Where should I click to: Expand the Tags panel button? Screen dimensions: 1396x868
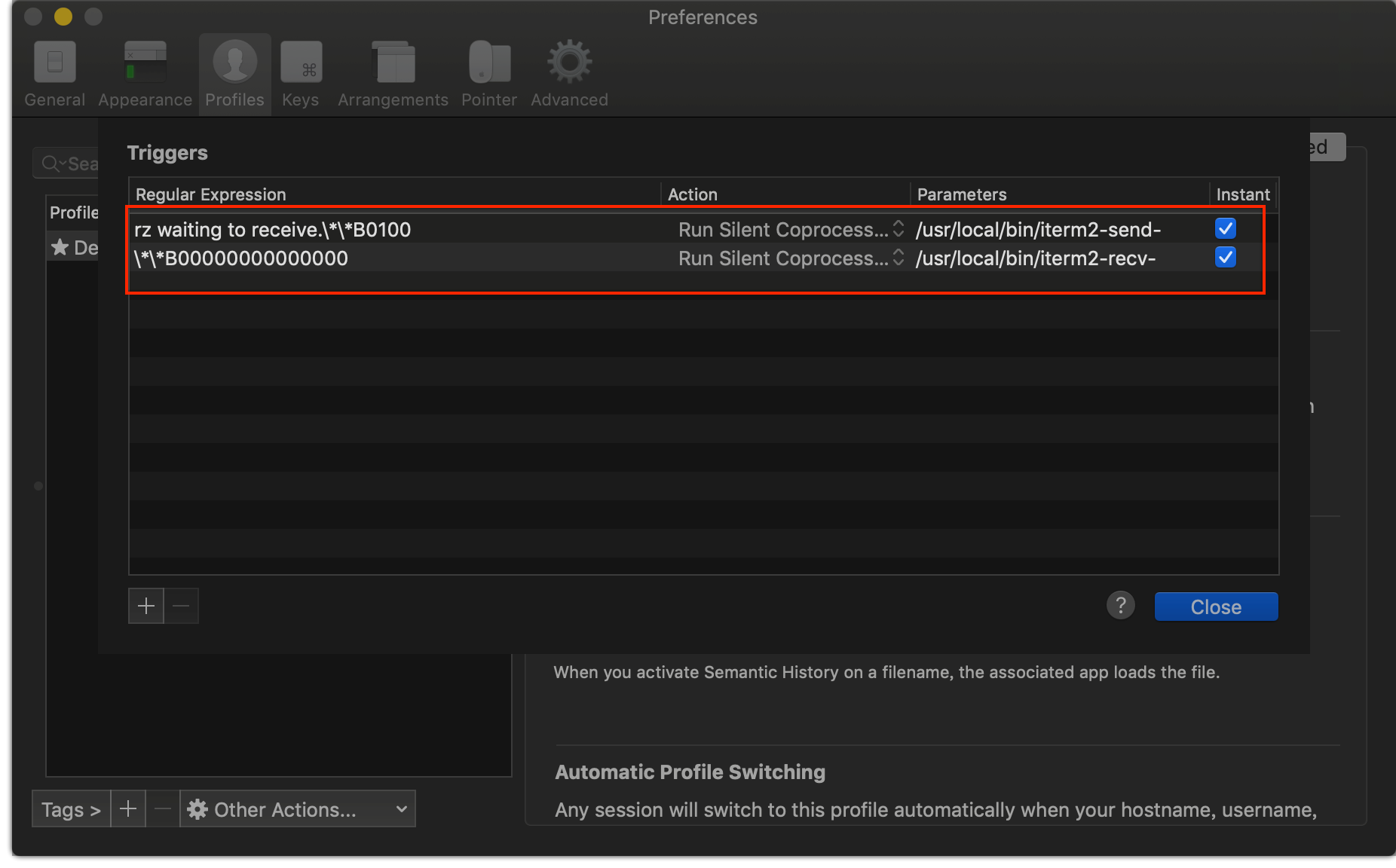[71, 809]
